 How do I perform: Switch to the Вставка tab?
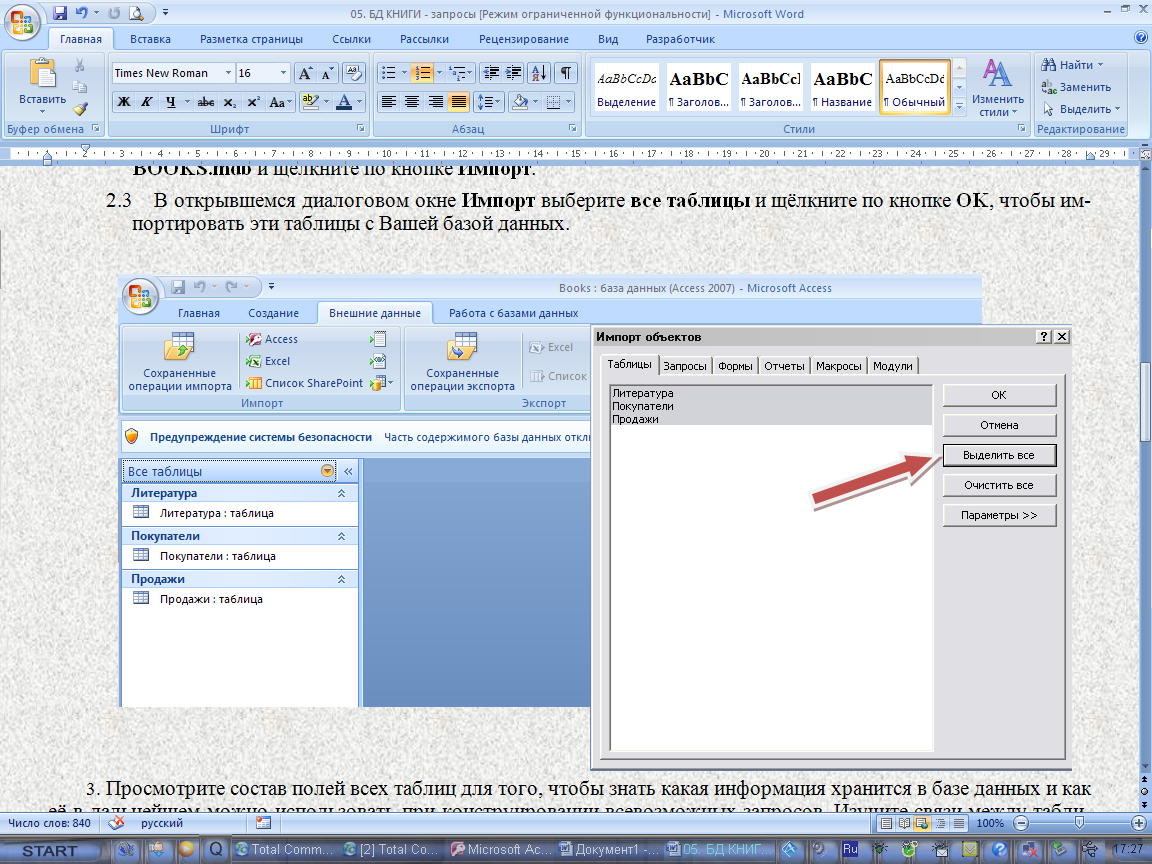(150, 39)
